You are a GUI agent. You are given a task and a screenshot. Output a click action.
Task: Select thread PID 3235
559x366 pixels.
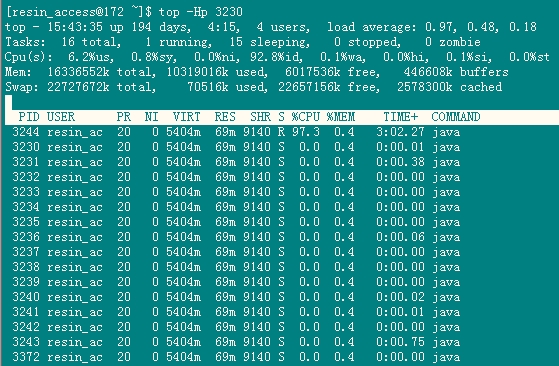tap(25, 222)
